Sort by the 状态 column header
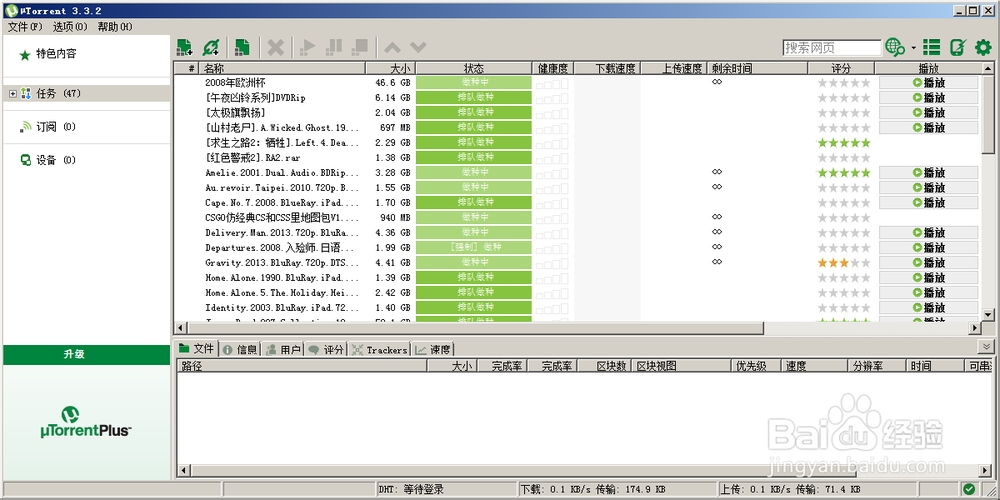The height and width of the screenshot is (500, 1000). point(474,68)
